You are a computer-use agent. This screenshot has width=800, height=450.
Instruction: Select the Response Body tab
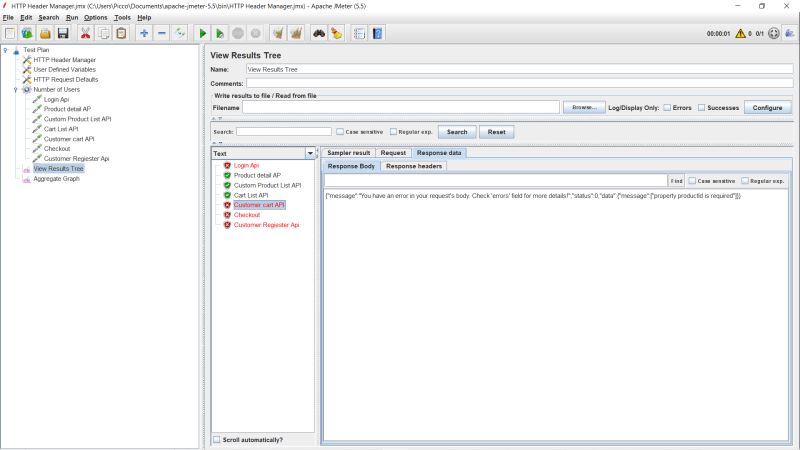coord(351,166)
